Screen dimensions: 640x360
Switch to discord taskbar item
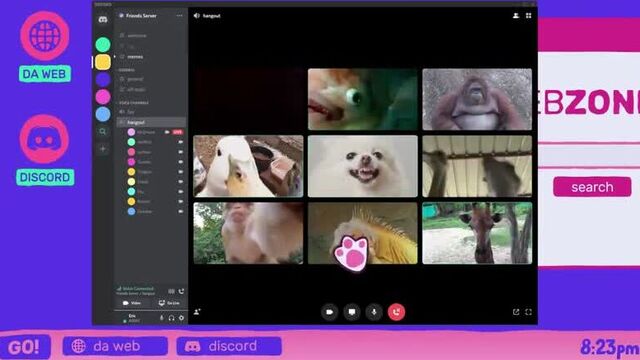pos(229,346)
